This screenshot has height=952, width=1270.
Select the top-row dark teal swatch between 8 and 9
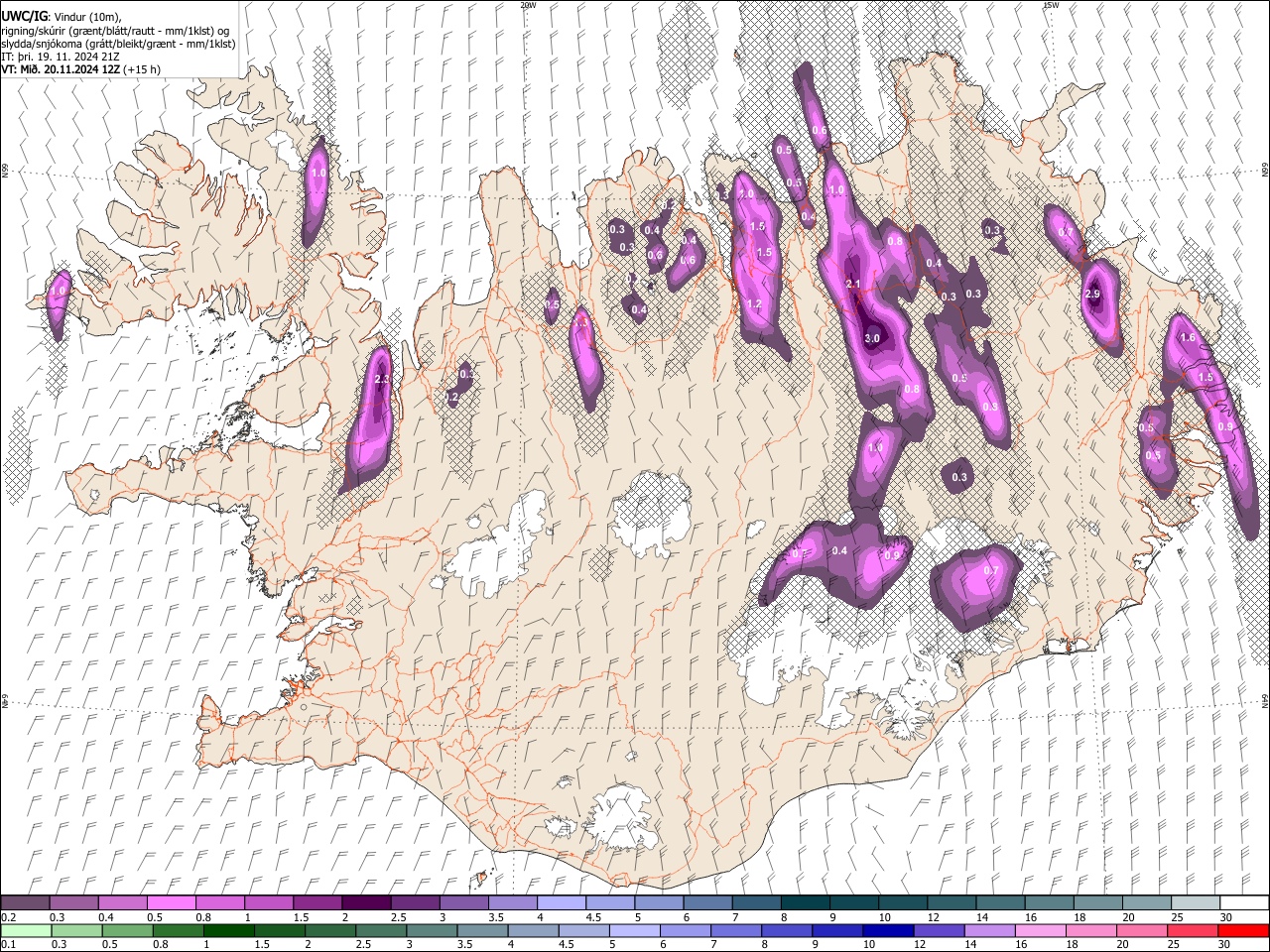pos(806,902)
